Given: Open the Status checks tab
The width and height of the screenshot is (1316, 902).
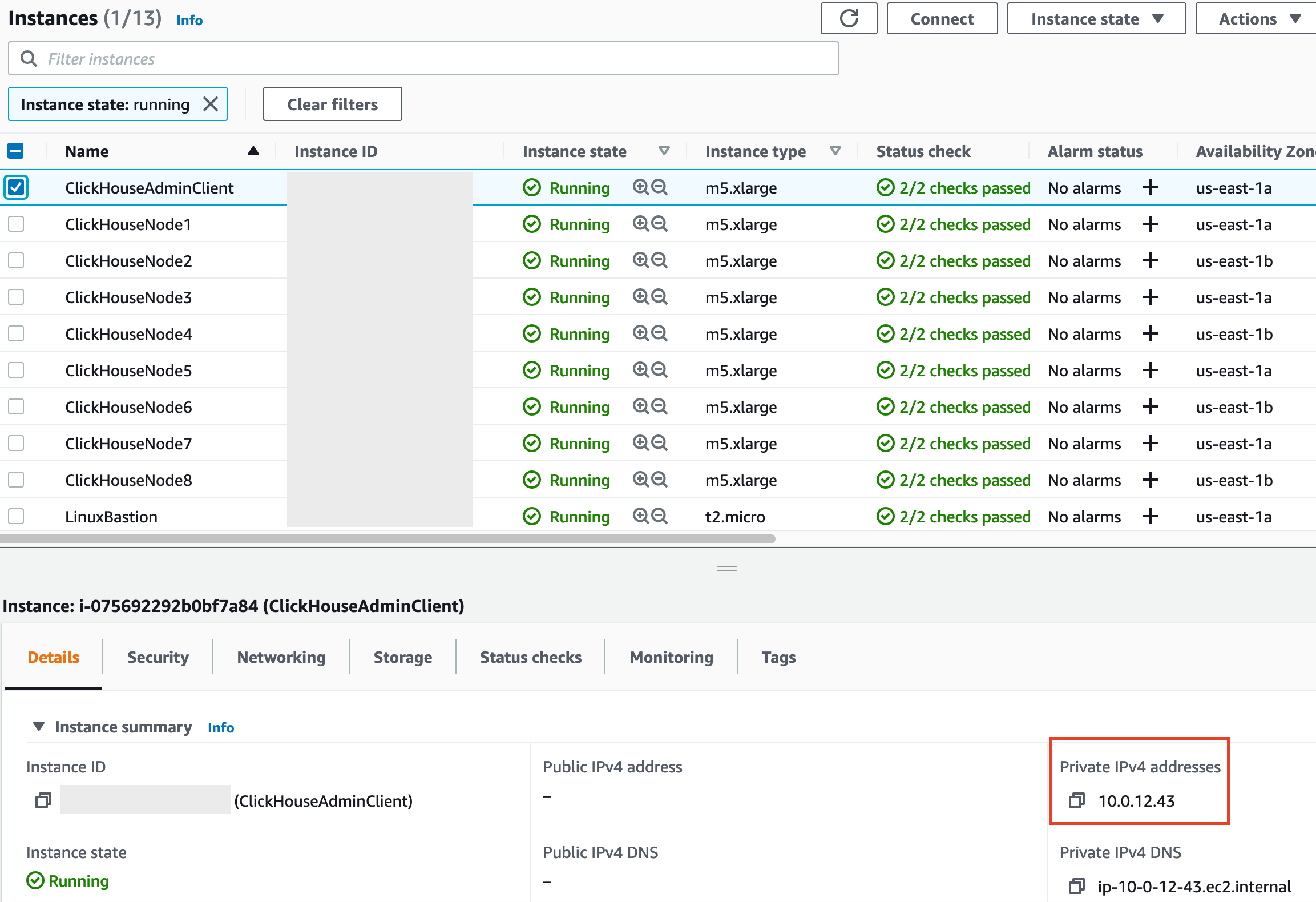Looking at the screenshot, I should pos(530,657).
